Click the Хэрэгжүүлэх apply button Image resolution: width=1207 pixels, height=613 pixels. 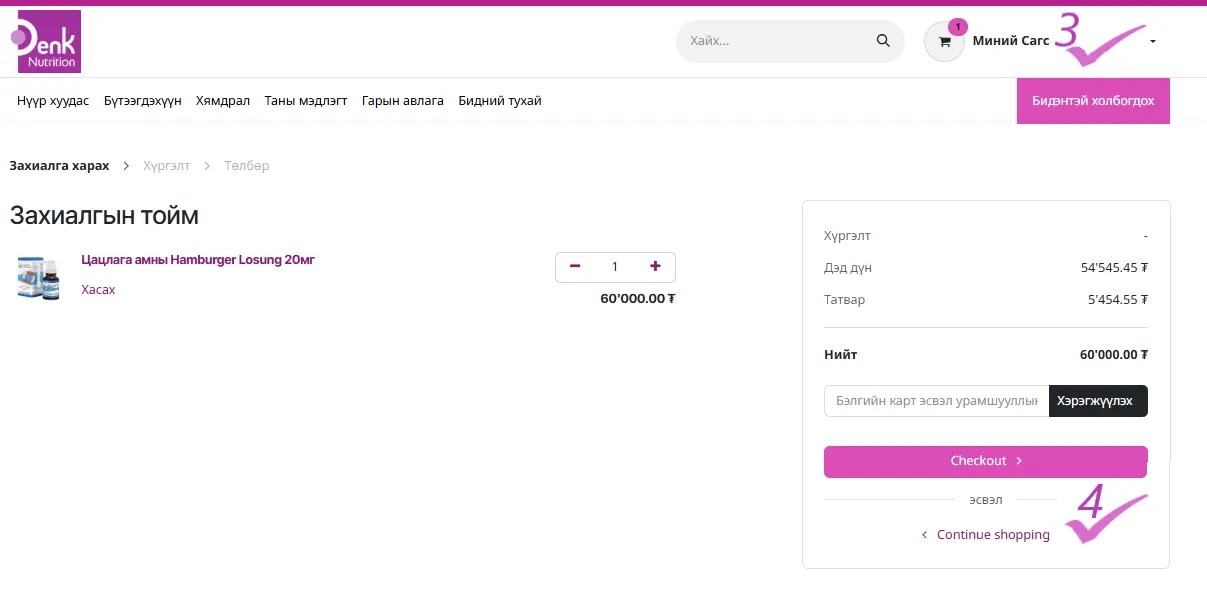[1097, 401]
